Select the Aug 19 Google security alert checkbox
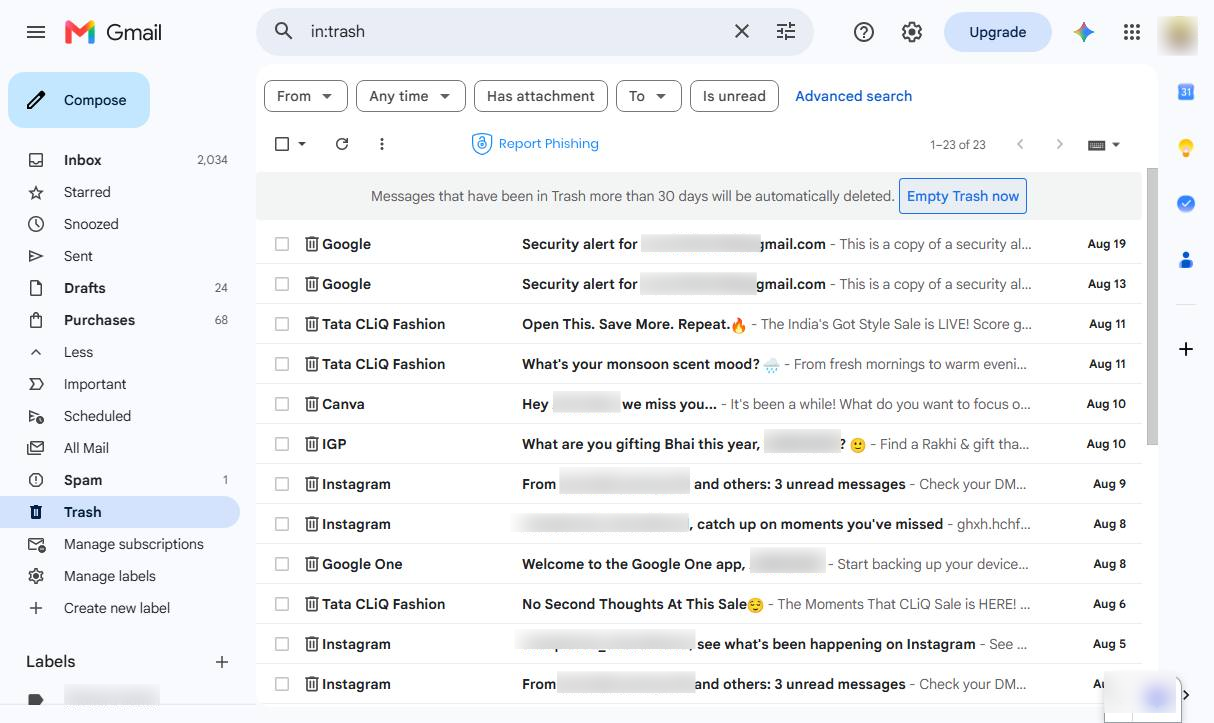Screen dimensions: 1214x723 282,244
